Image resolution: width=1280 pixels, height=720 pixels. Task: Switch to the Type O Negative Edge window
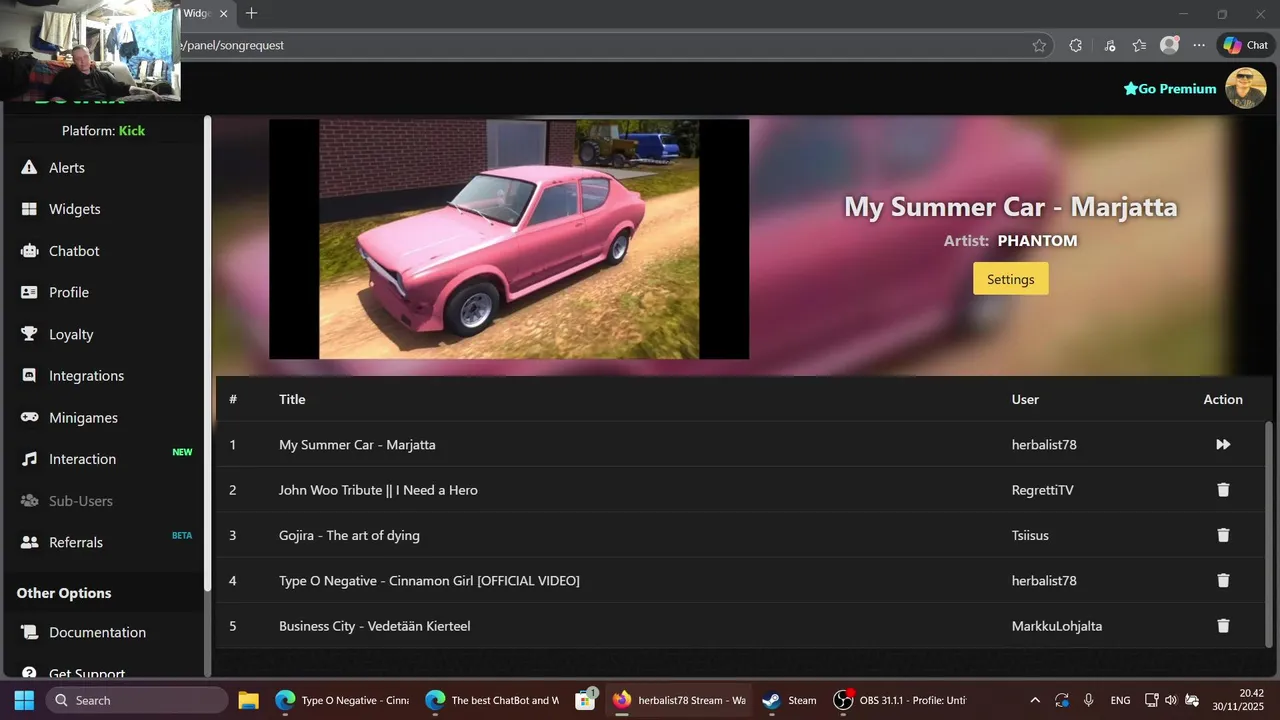pyautogui.click(x=343, y=700)
